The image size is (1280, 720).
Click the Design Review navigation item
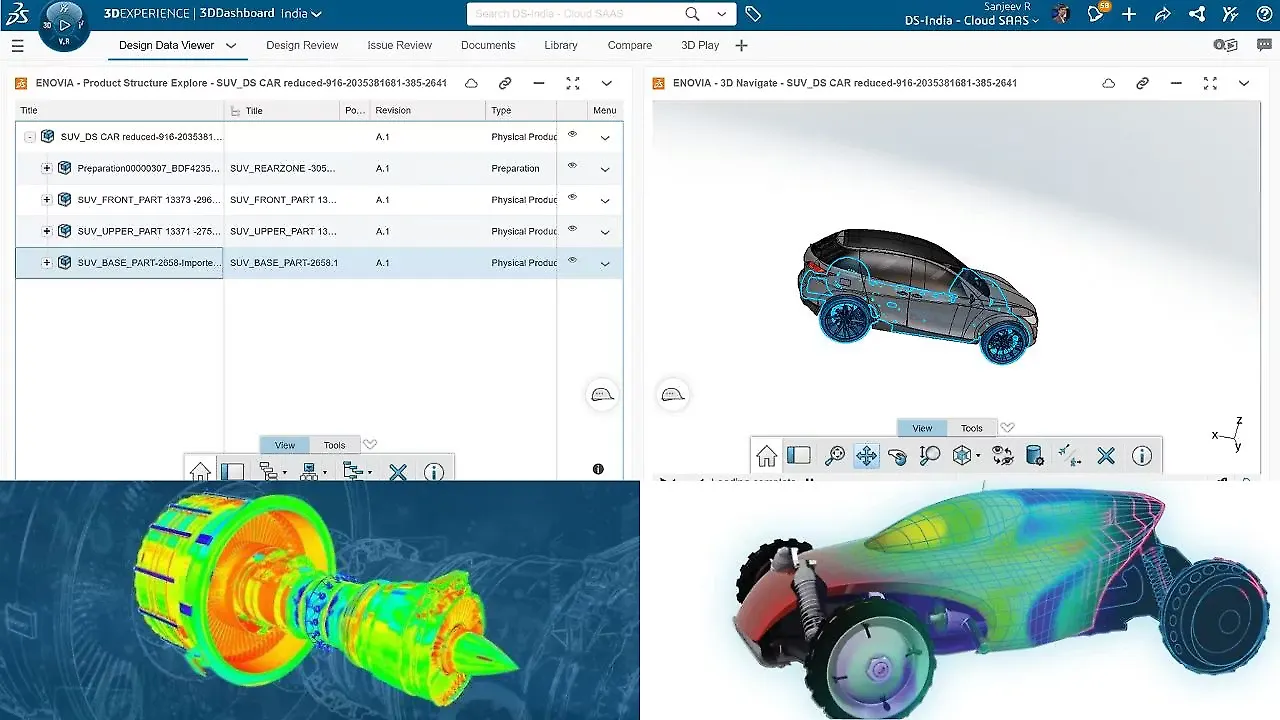click(x=302, y=45)
